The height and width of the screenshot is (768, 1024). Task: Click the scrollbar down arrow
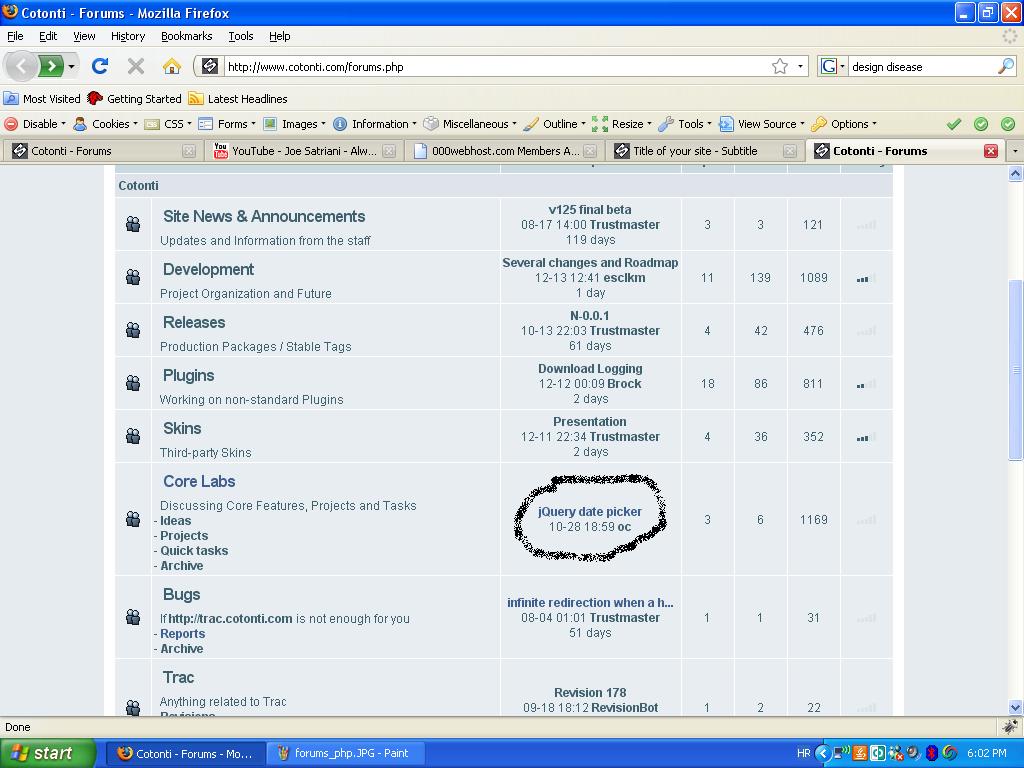[x=1016, y=707]
